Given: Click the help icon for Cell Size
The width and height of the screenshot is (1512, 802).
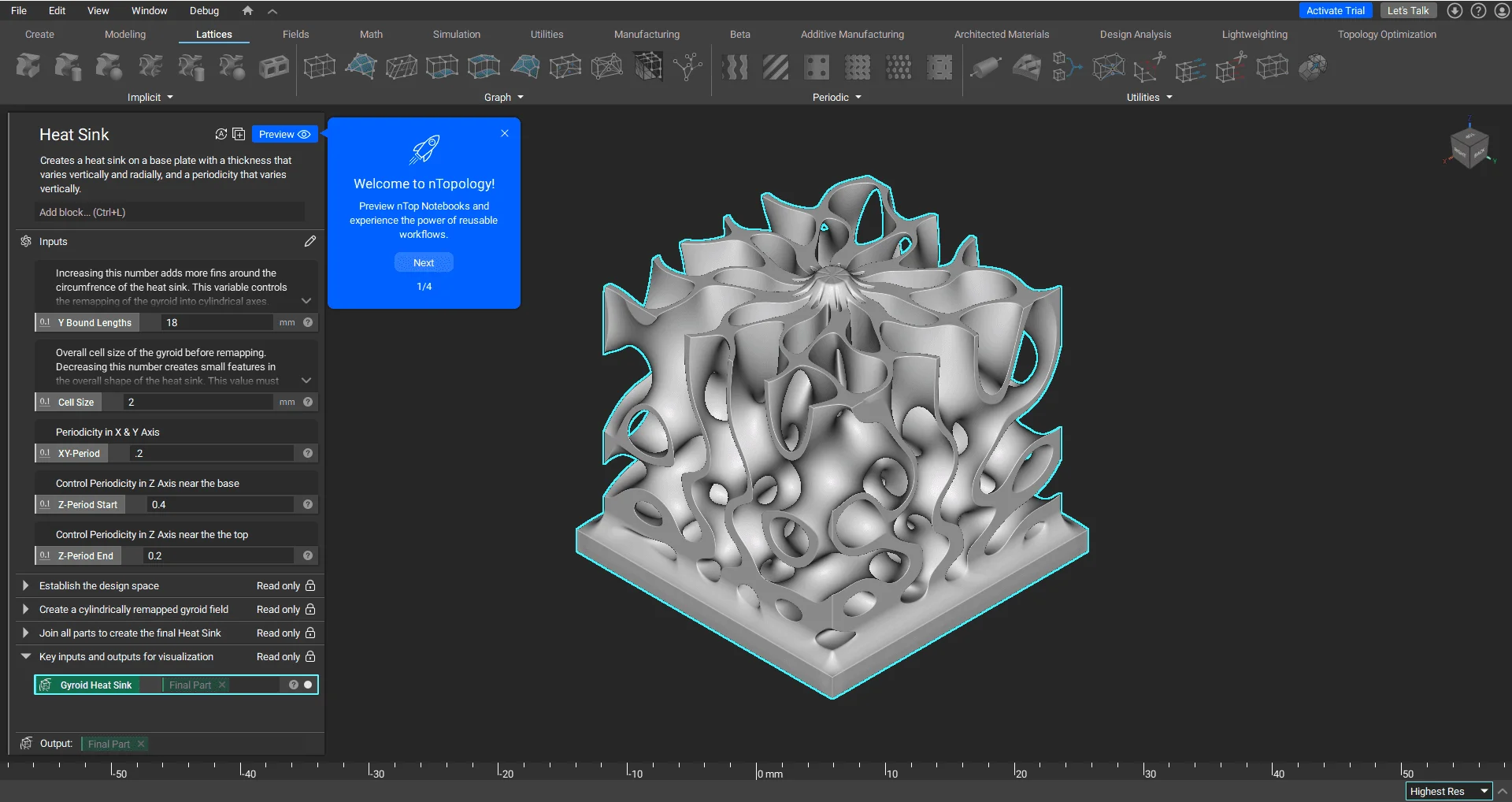Looking at the screenshot, I should coord(308,402).
